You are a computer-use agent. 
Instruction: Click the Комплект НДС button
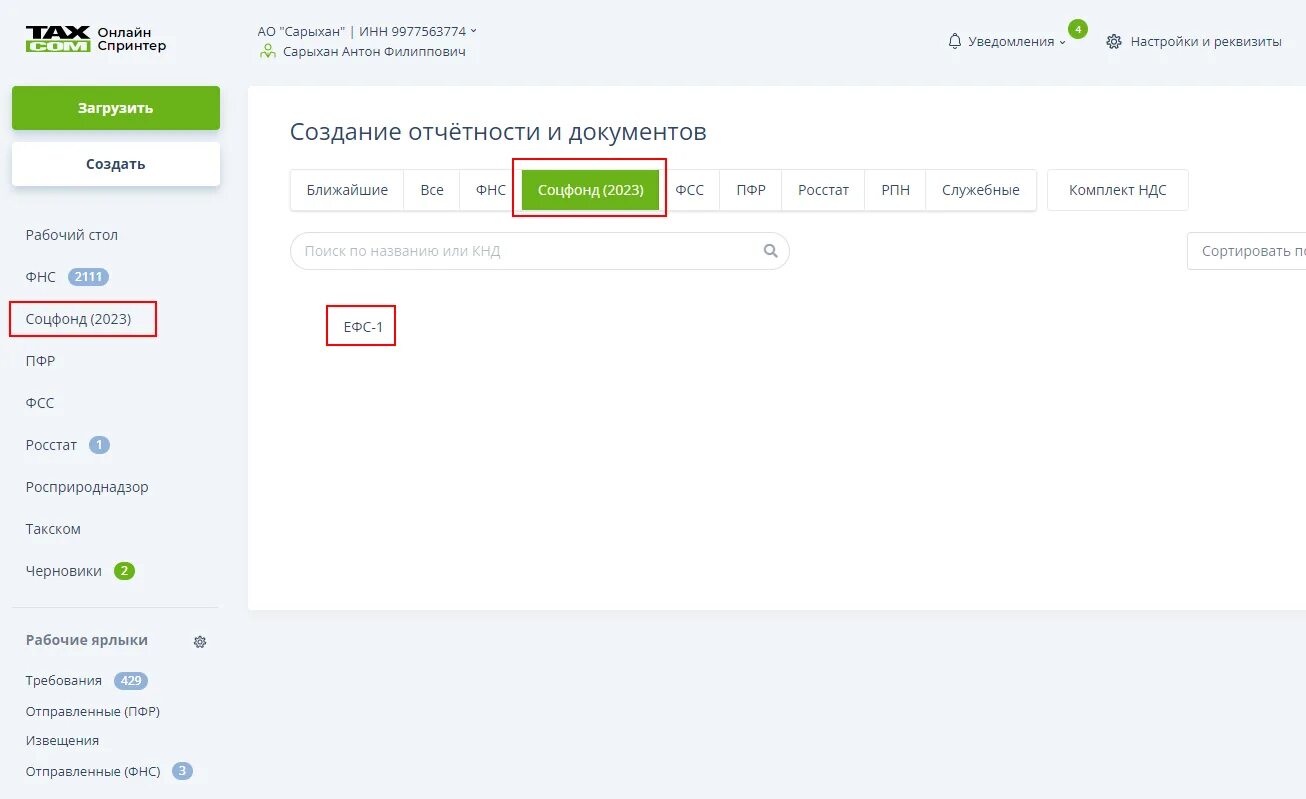pos(1118,190)
